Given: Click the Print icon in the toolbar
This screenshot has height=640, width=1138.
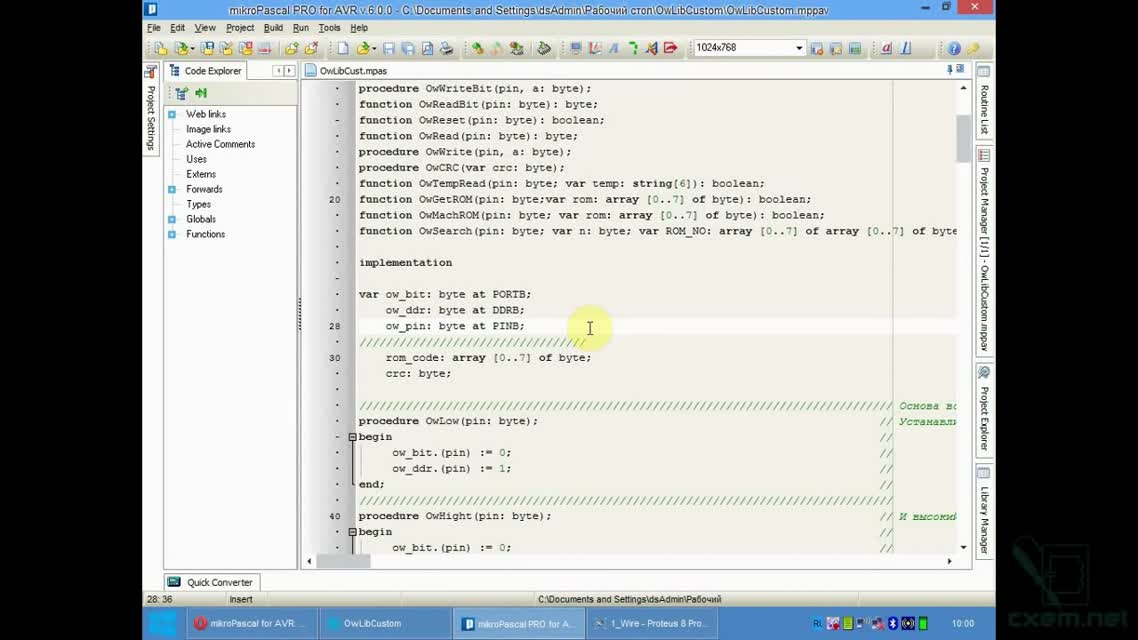Looking at the screenshot, I should click(446, 49).
